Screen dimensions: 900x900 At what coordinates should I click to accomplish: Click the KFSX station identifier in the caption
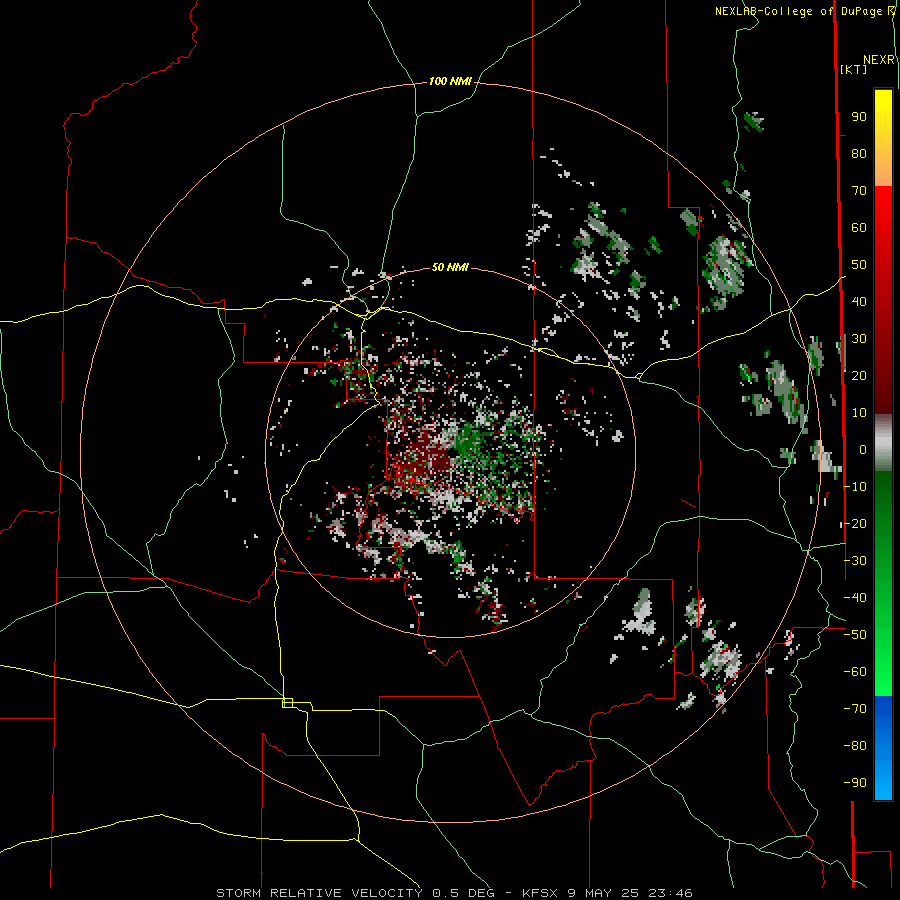pos(540,893)
